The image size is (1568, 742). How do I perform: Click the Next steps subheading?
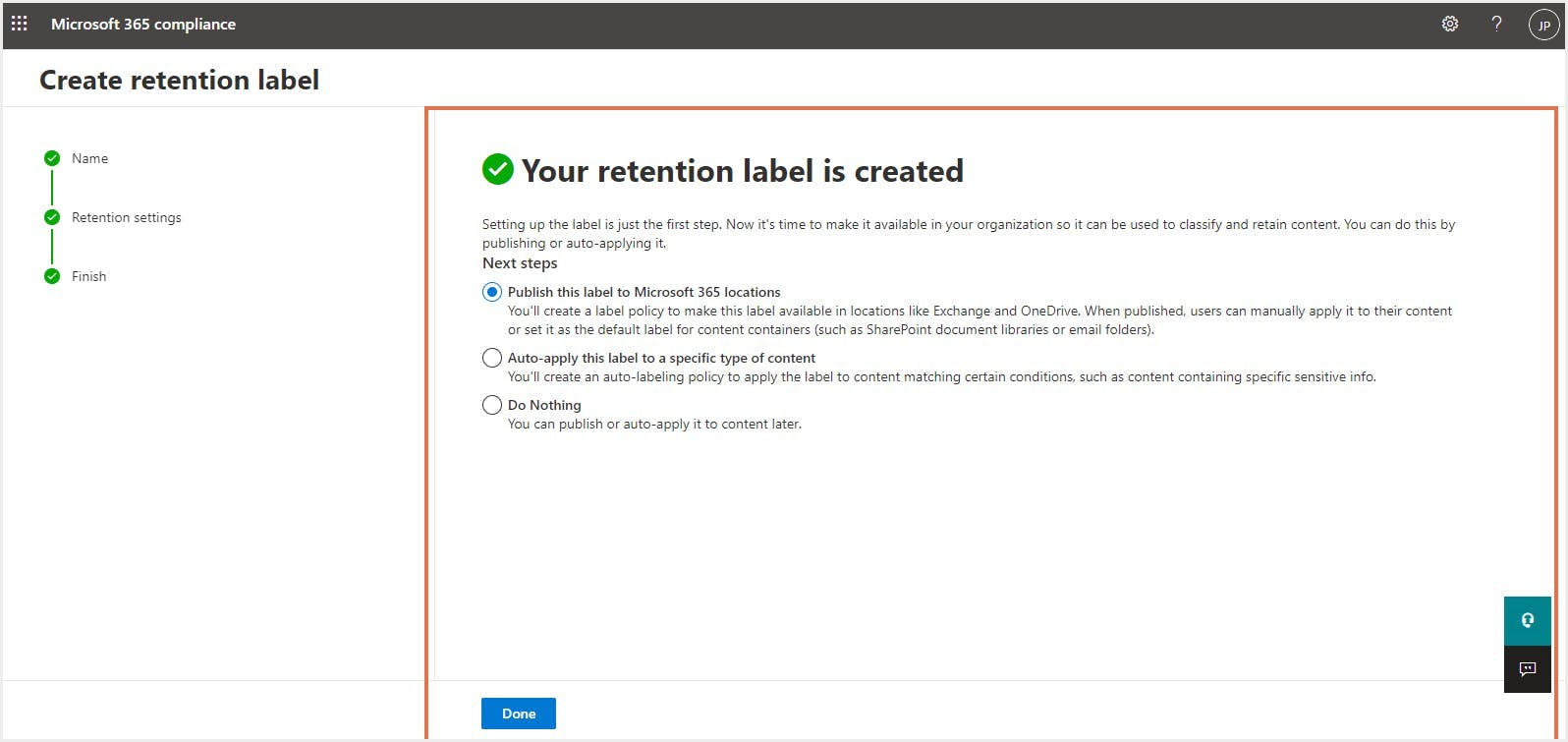pyautogui.click(x=520, y=263)
